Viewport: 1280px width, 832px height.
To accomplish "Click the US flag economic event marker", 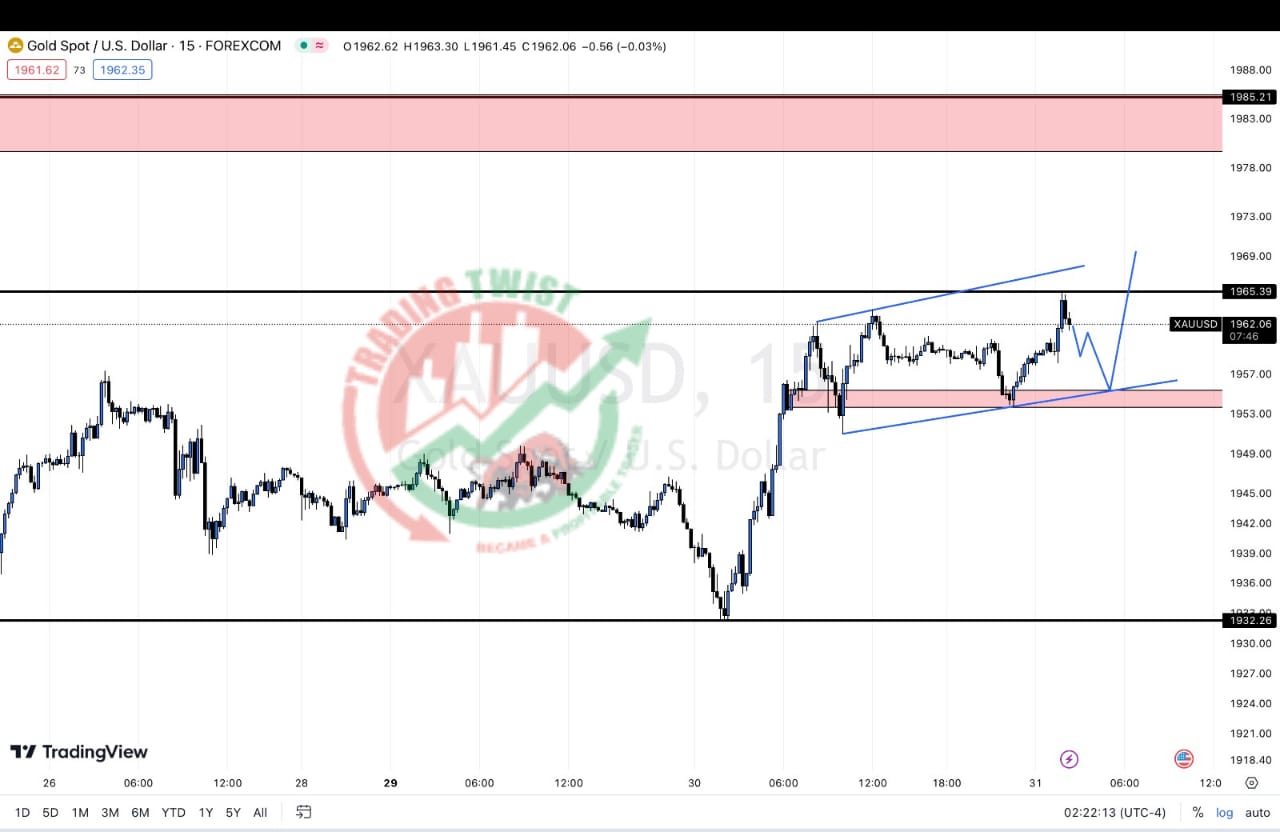I will point(1184,759).
